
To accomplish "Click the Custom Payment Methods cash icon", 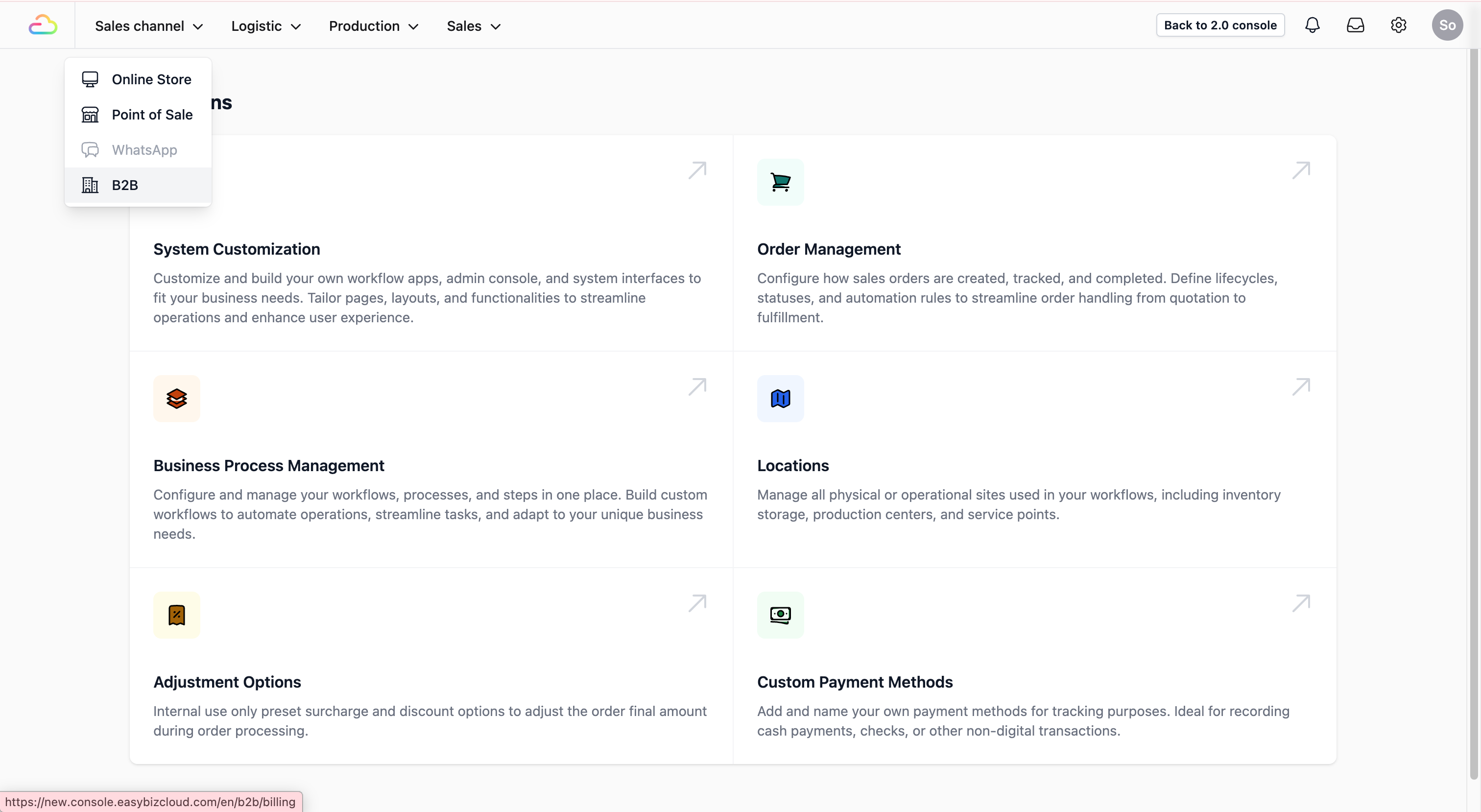I will tap(780, 615).
